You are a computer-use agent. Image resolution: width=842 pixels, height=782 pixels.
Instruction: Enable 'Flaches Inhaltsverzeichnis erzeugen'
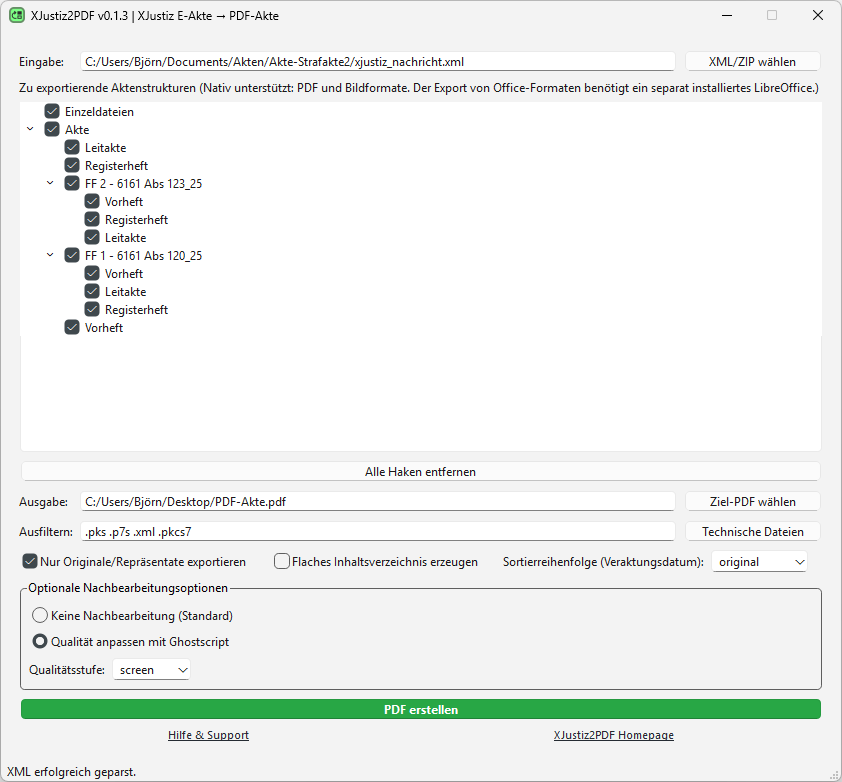281,561
